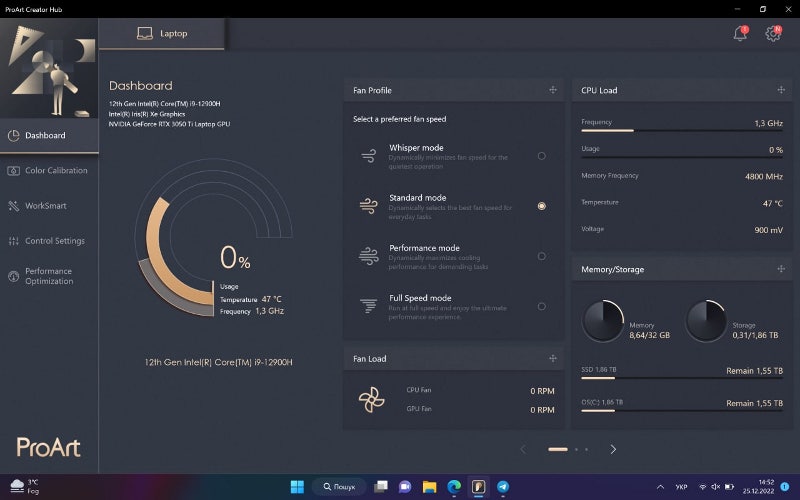The height and width of the screenshot is (500, 800).
Task: Open the settings gear icon
Action: [x=773, y=34]
